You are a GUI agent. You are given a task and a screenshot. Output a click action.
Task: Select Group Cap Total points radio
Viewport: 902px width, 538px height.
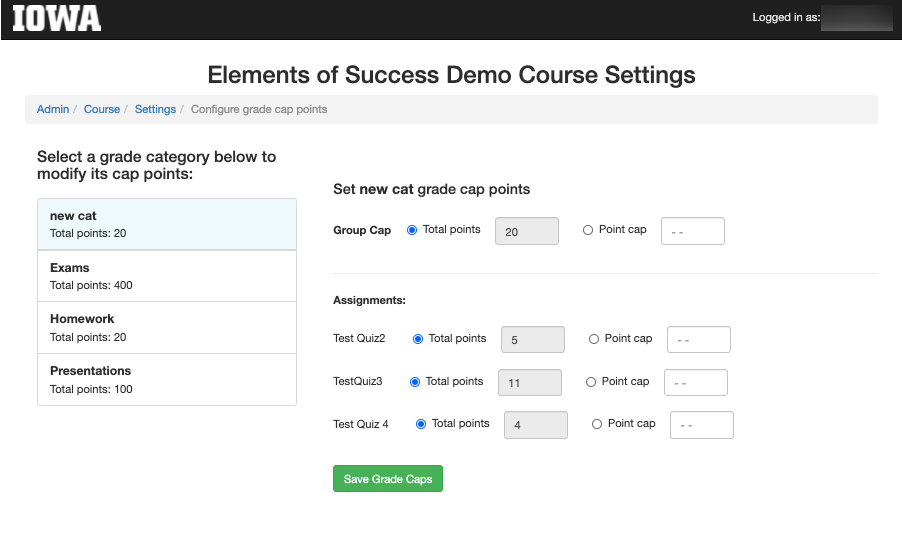click(x=412, y=230)
